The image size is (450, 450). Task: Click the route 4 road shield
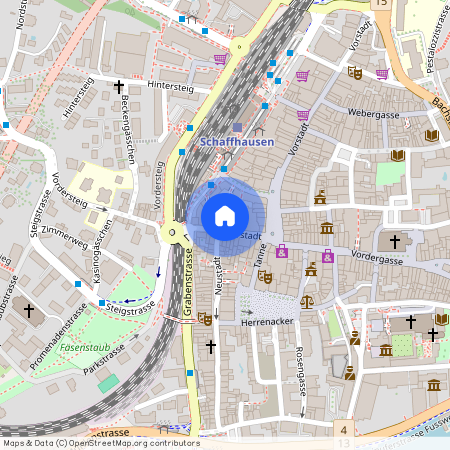(x=344, y=430)
